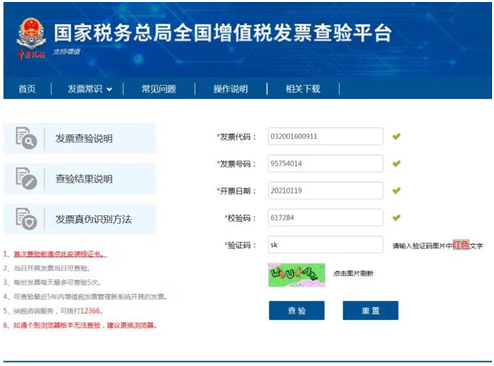This screenshot has height=366, width=494.
Task: Click the 点击图片刷新 hint text
Action: [x=353, y=273]
